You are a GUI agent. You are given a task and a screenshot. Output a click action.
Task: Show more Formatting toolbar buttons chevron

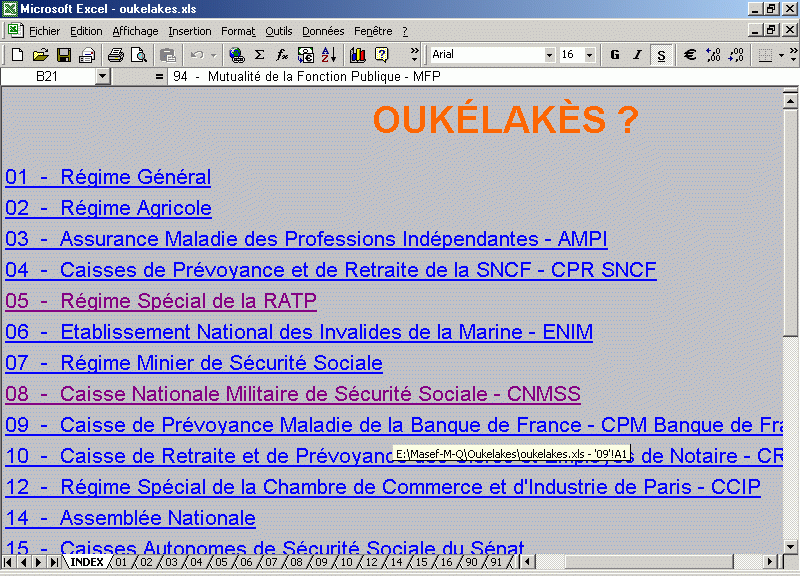point(793,55)
